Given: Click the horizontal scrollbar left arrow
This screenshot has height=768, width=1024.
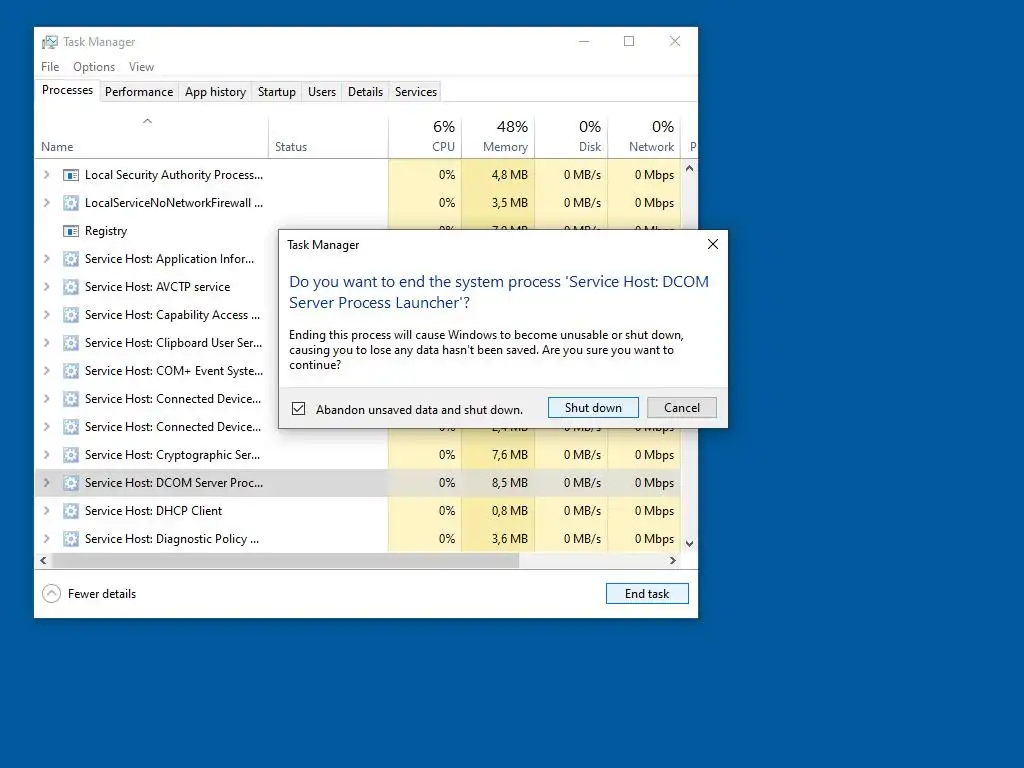Looking at the screenshot, I should pyautogui.click(x=43, y=560).
